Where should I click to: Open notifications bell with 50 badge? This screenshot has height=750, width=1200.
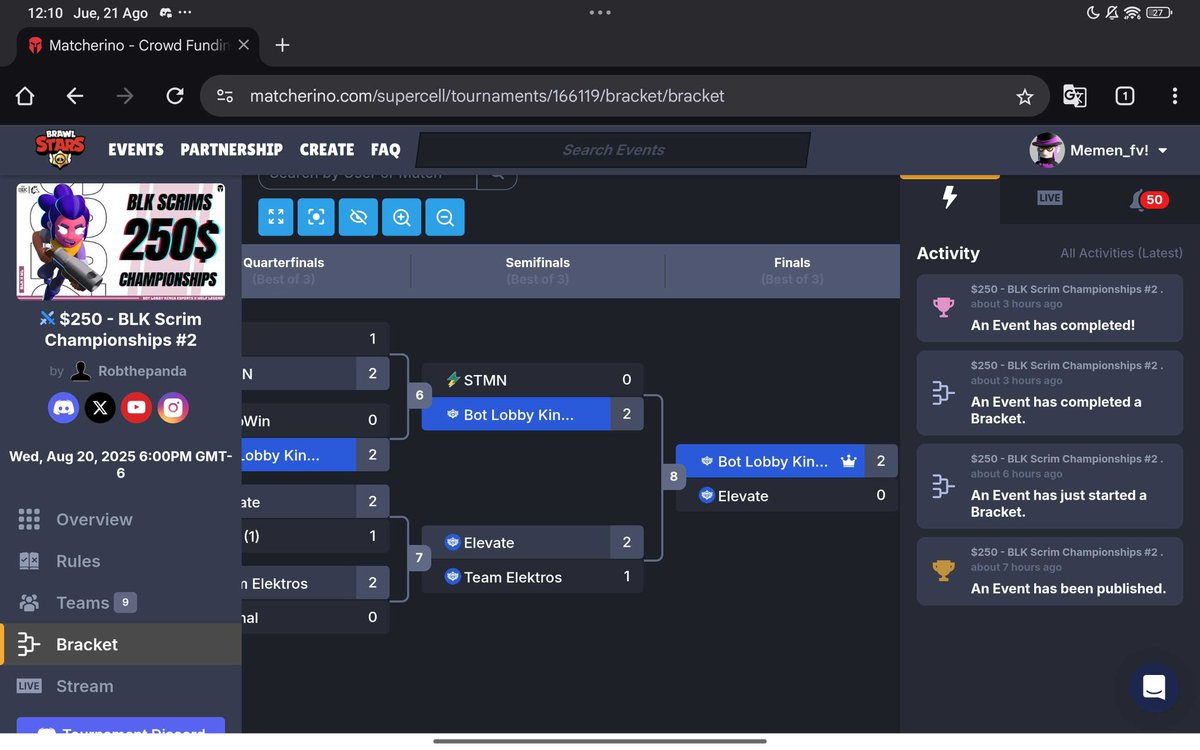pos(1148,199)
